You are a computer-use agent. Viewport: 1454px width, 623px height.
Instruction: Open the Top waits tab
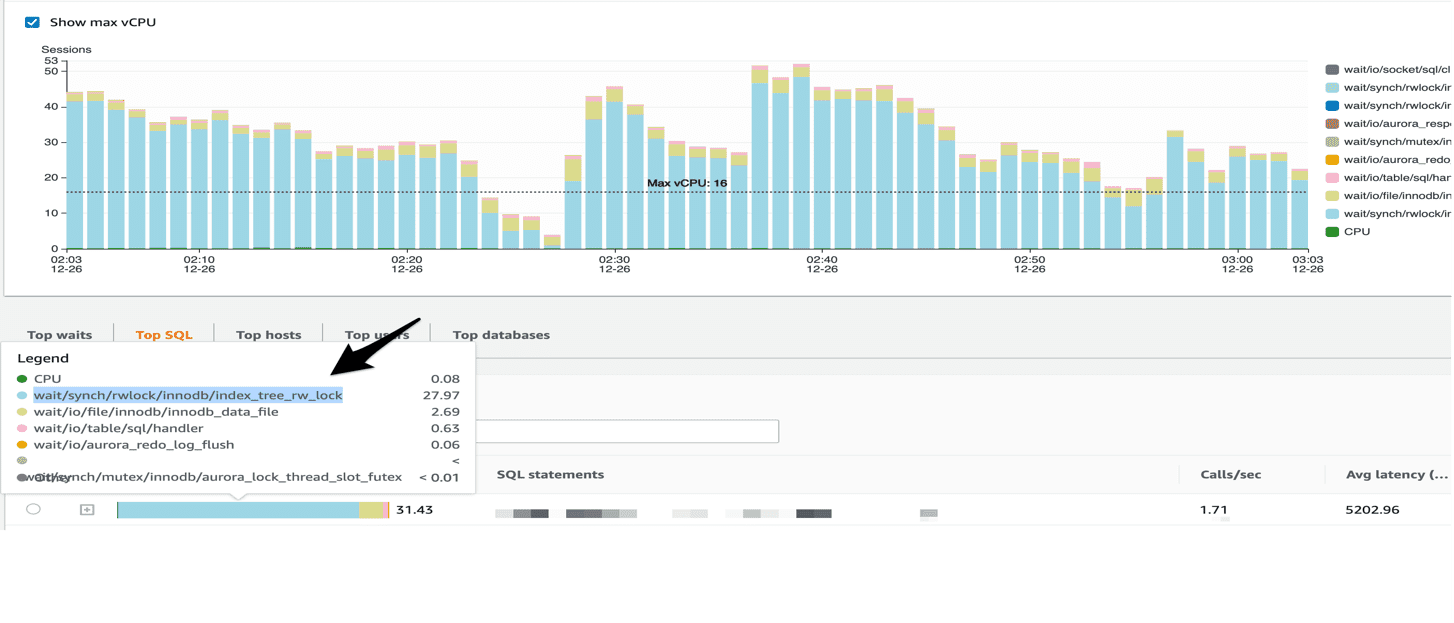coord(59,335)
